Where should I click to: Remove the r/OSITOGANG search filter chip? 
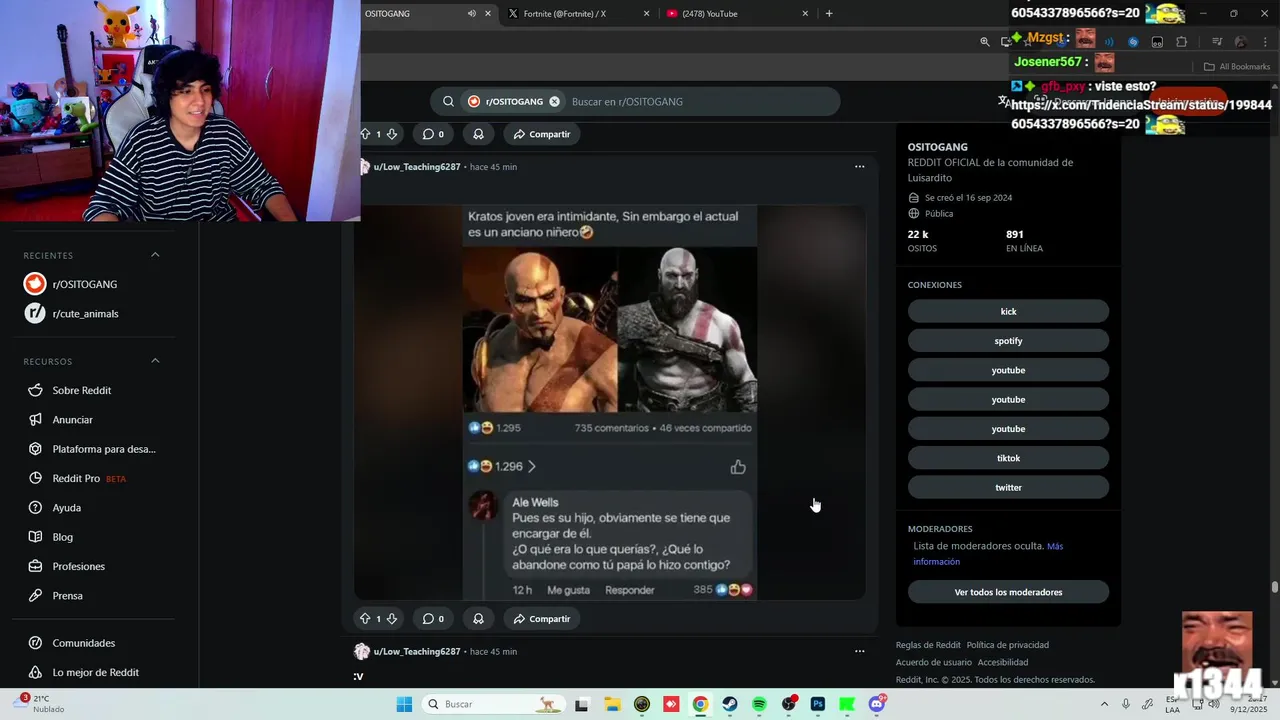pyautogui.click(x=554, y=101)
